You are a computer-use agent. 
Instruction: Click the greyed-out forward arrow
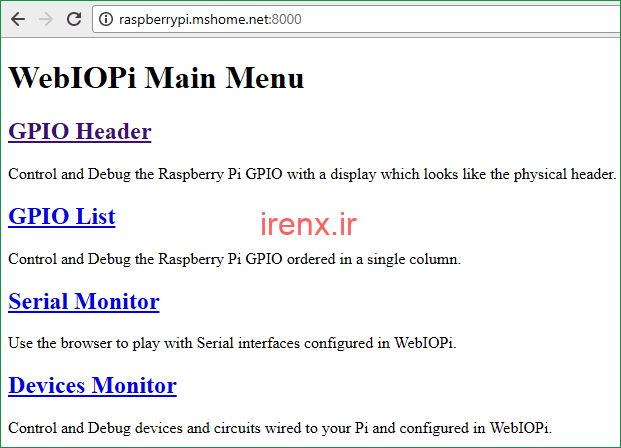pyautogui.click(x=46, y=19)
